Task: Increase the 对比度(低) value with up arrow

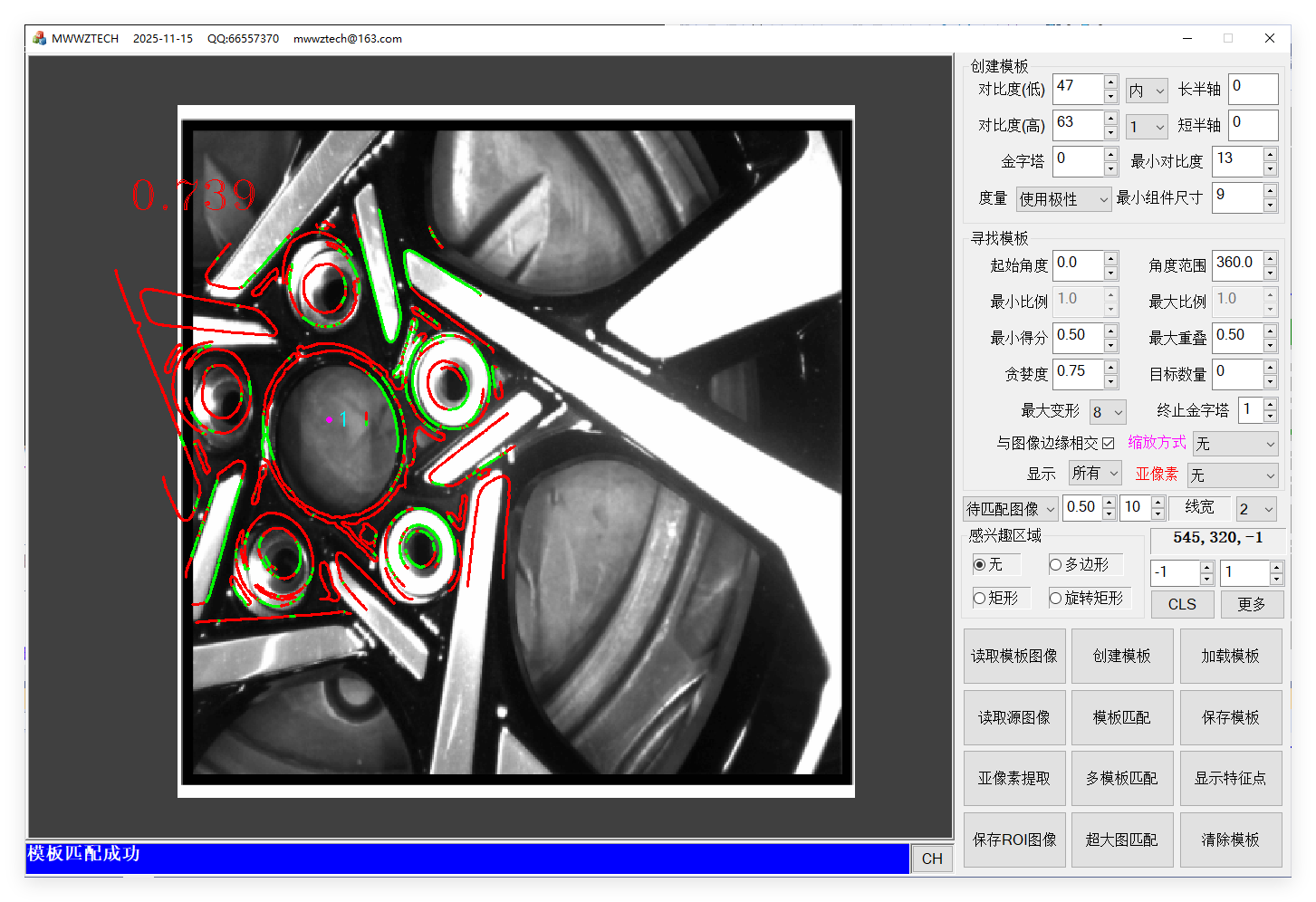Action: 1110,82
